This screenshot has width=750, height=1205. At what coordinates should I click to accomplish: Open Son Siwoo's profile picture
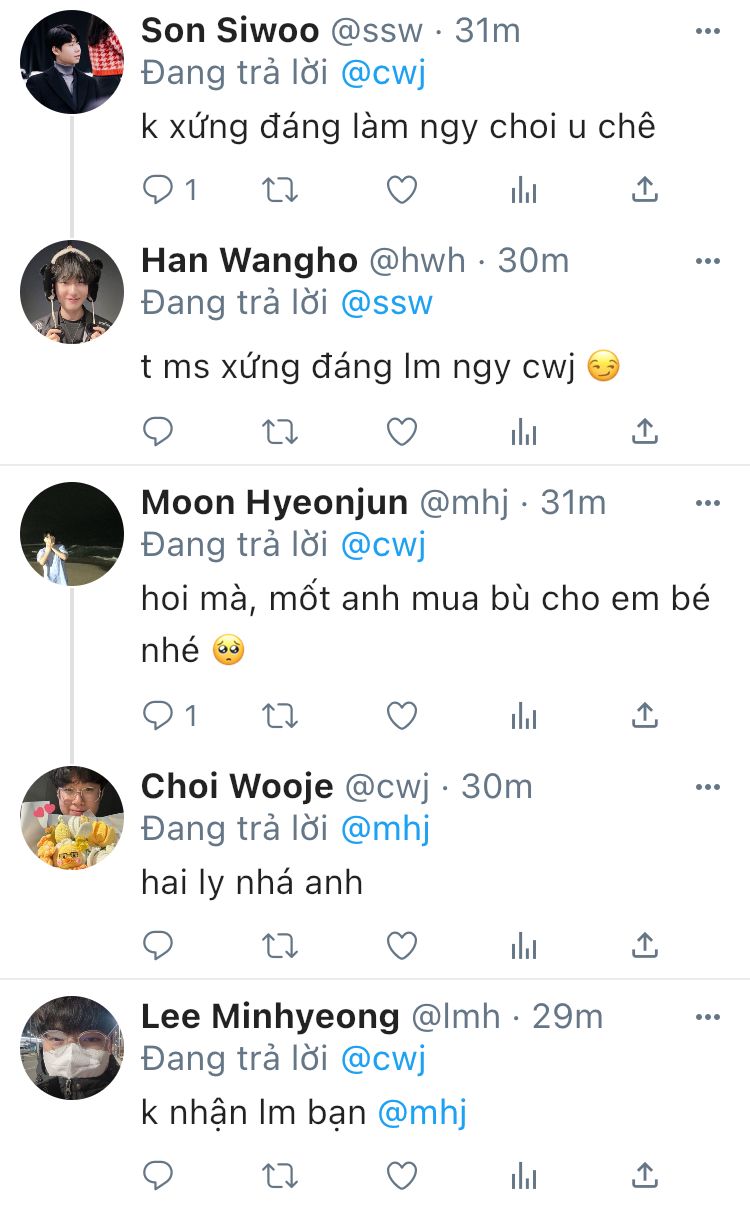coord(72,62)
